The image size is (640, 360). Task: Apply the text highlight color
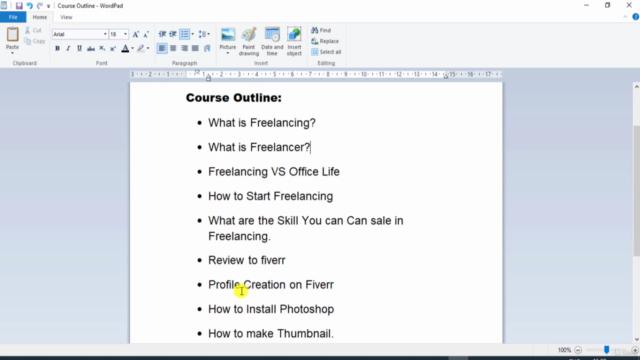(x=141, y=49)
